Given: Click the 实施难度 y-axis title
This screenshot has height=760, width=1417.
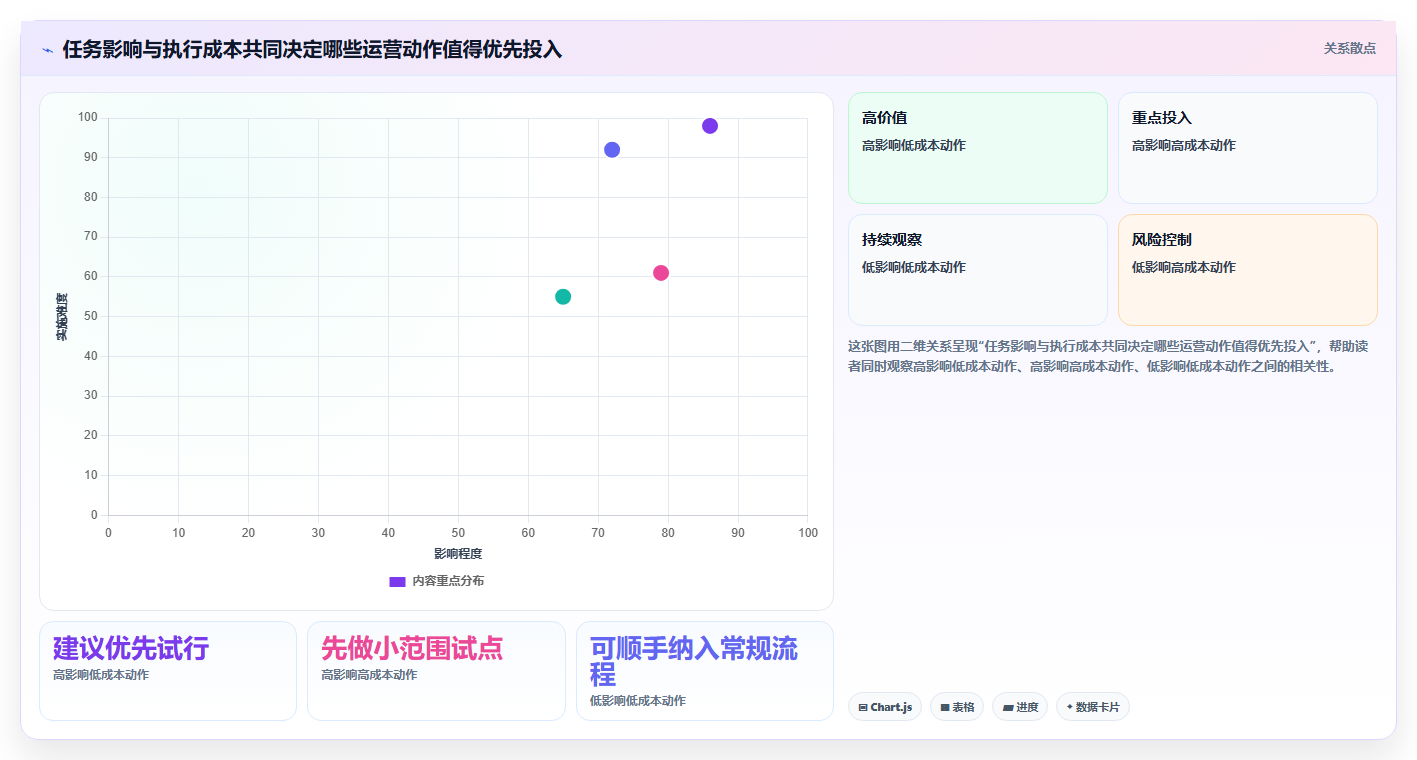Looking at the screenshot, I should 62,317.
